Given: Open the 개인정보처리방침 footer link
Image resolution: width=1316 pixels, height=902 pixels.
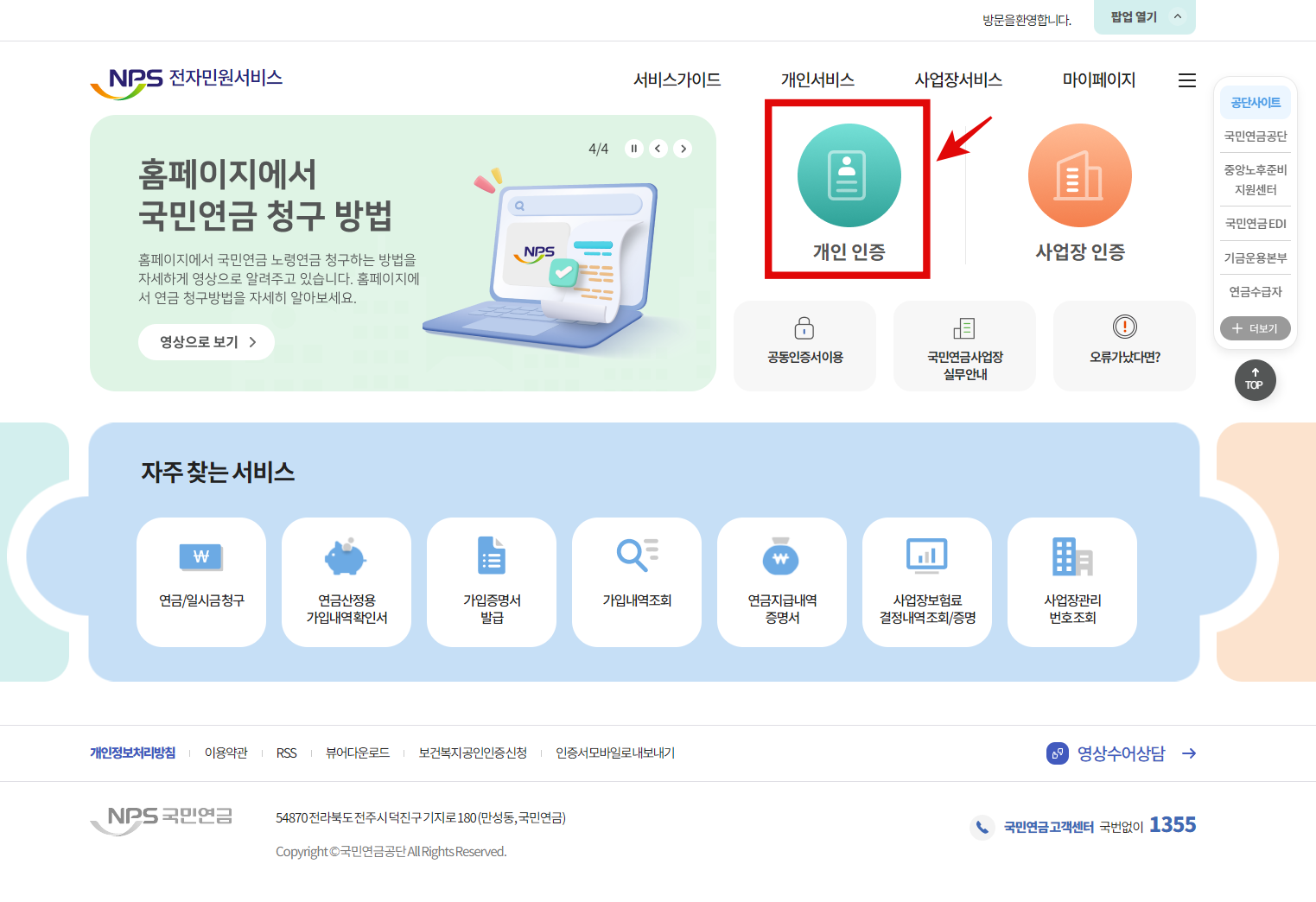Looking at the screenshot, I should [132, 753].
